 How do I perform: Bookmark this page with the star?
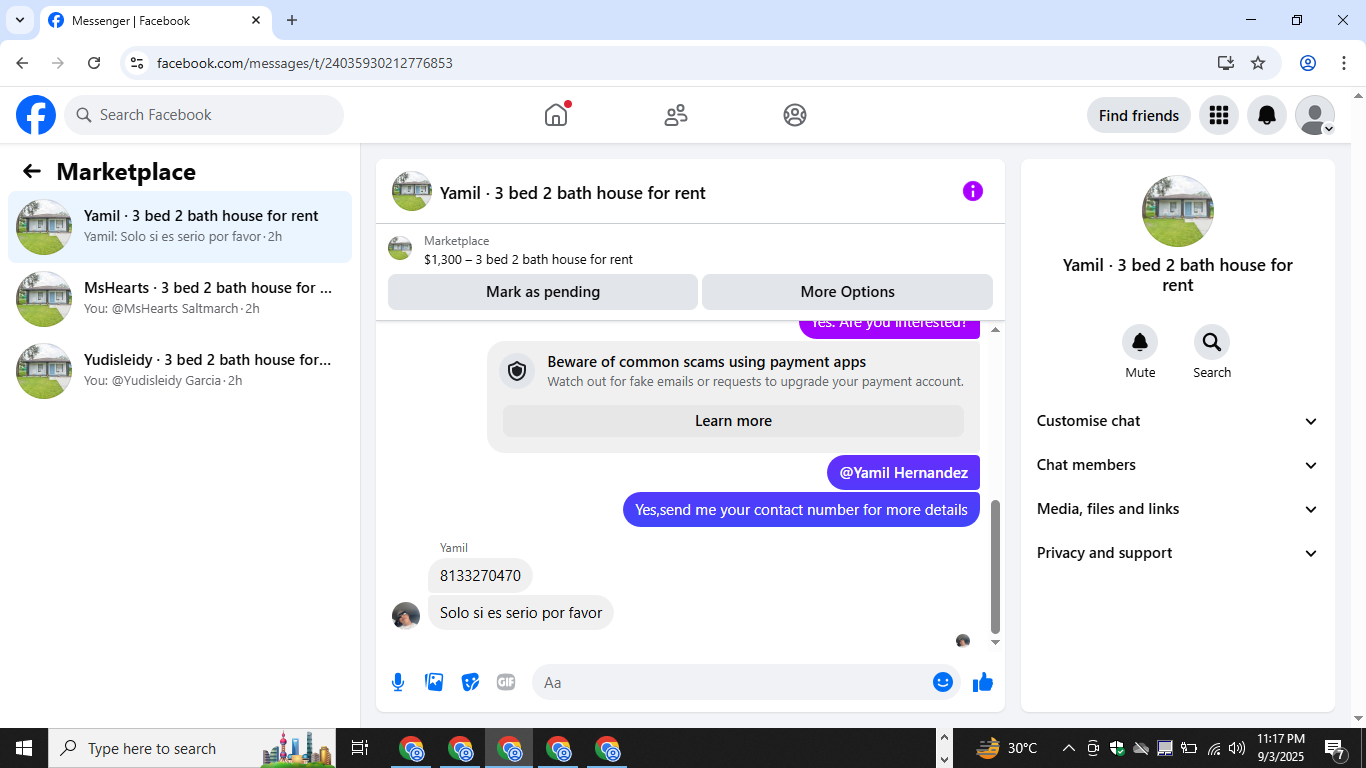click(1258, 63)
